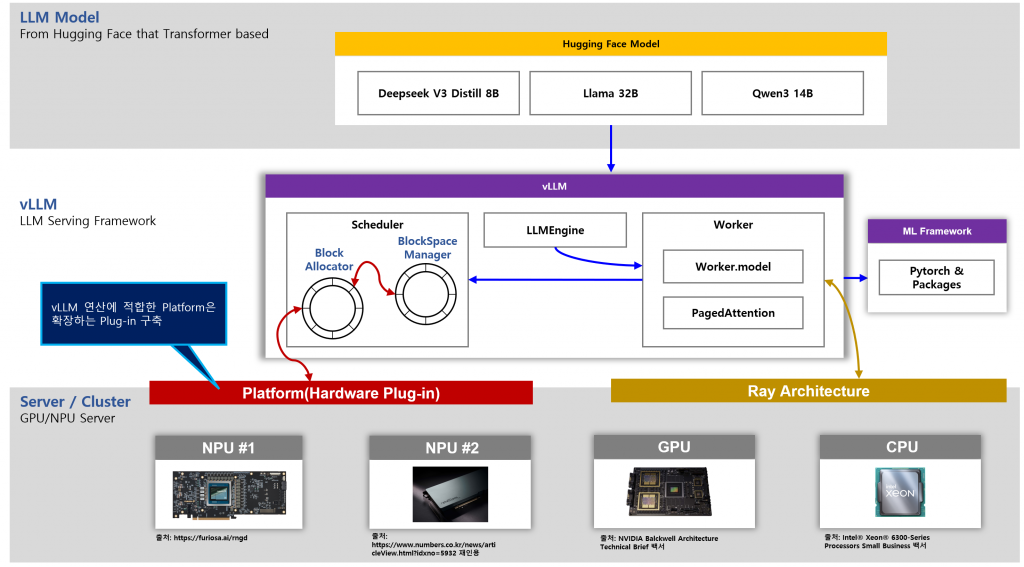
Task: Select the Intel Xeon CPU chip image
Action: (900, 492)
